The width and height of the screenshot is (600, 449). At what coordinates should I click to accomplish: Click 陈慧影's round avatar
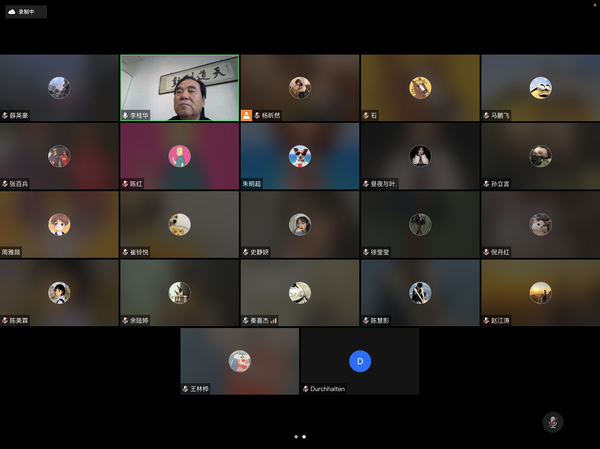coord(420,292)
